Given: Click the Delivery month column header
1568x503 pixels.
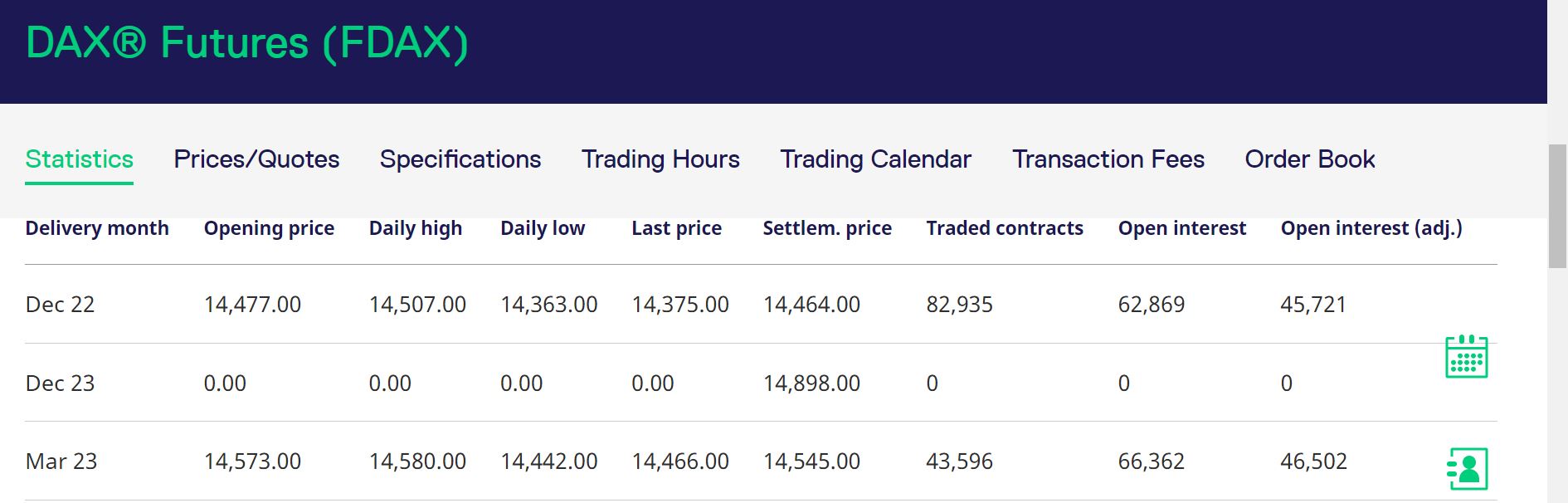Looking at the screenshot, I should [x=97, y=228].
